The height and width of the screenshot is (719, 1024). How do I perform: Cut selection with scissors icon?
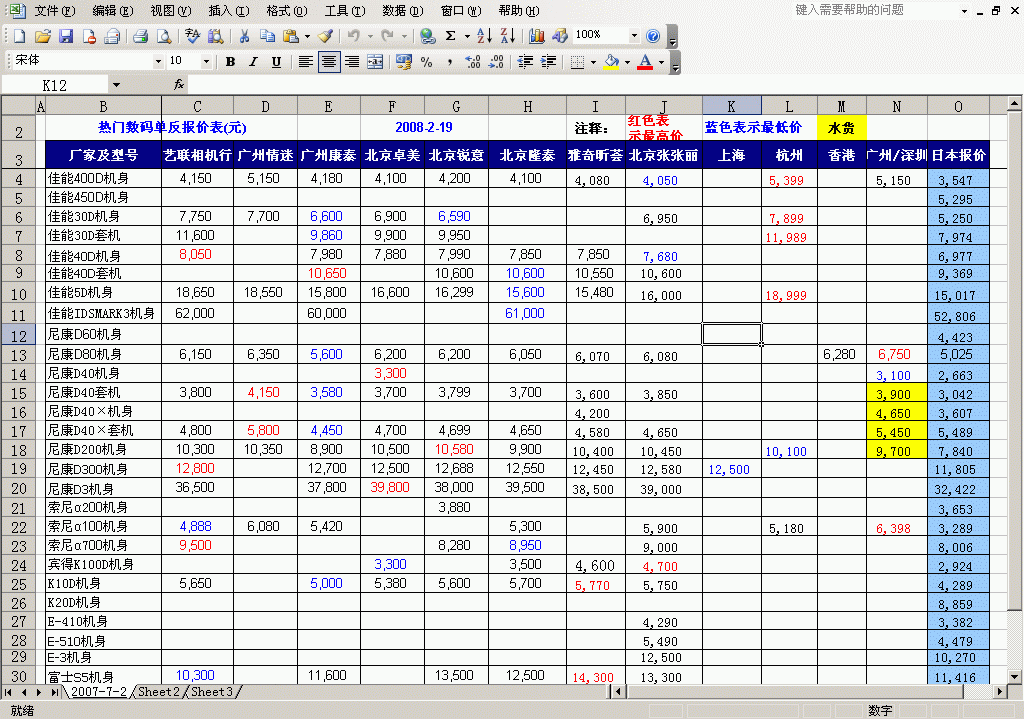(244, 36)
